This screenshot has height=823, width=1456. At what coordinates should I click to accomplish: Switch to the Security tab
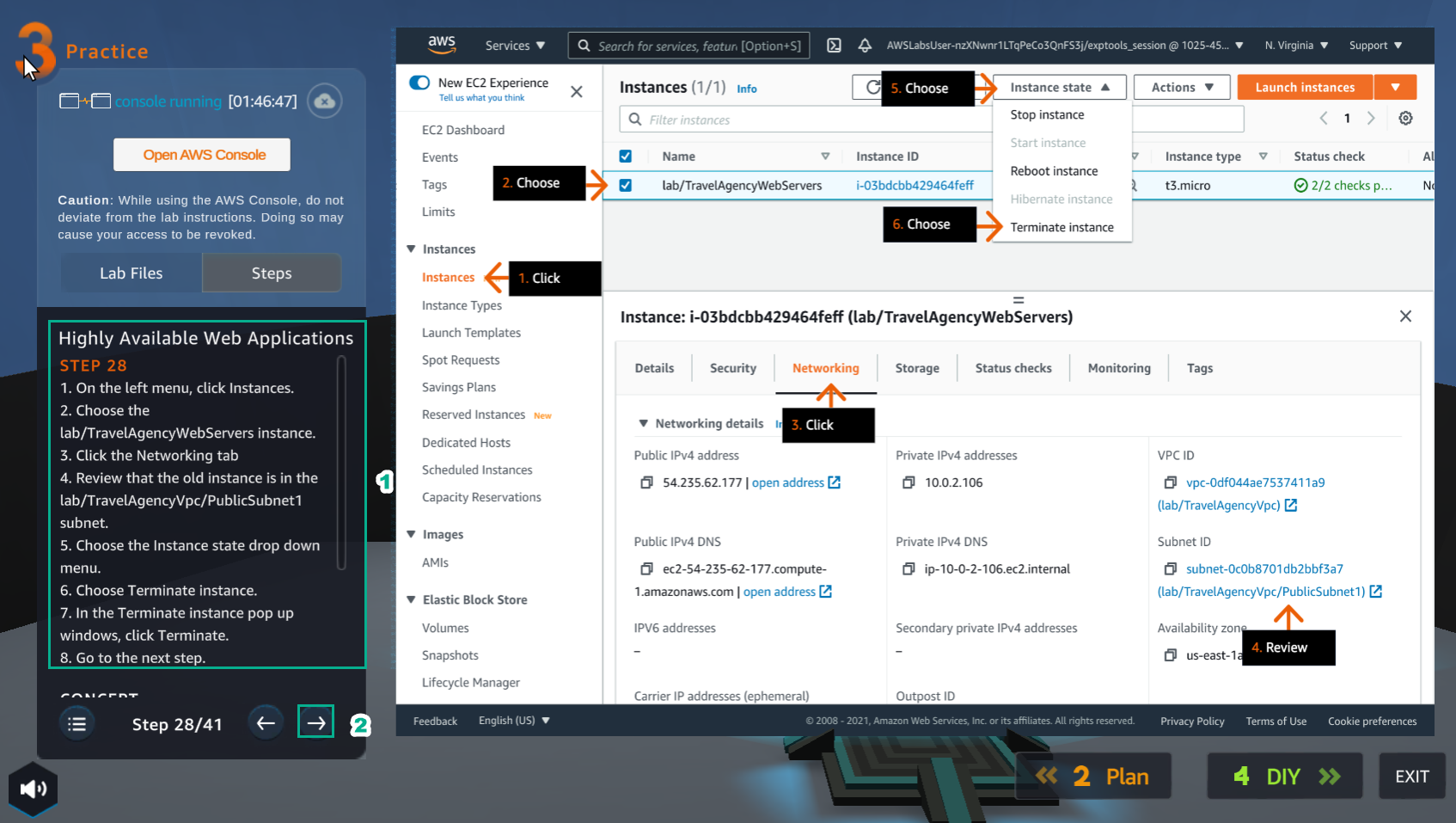[x=733, y=368]
